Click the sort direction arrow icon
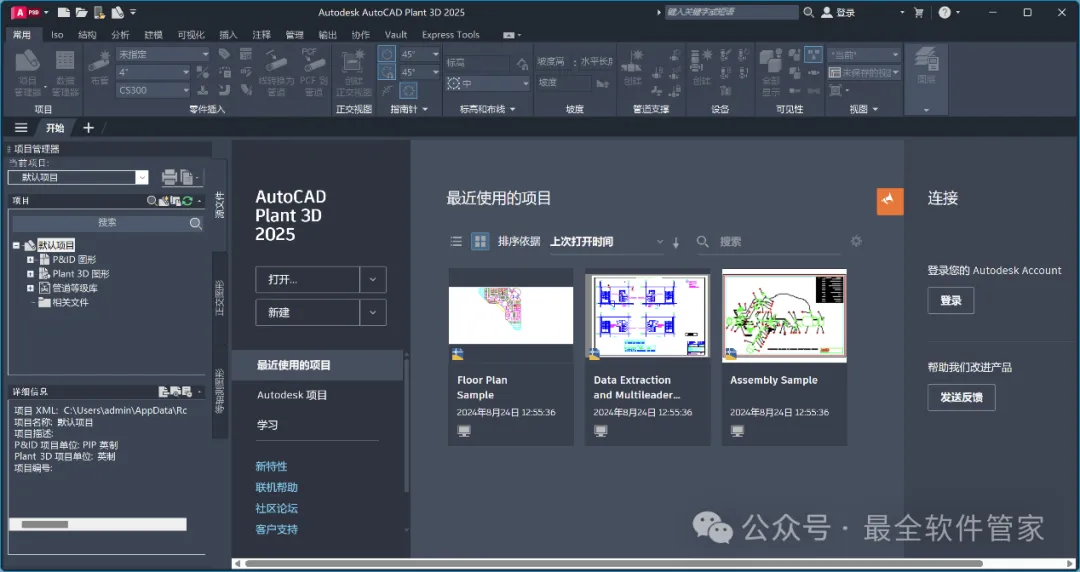1080x572 pixels. 676,242
